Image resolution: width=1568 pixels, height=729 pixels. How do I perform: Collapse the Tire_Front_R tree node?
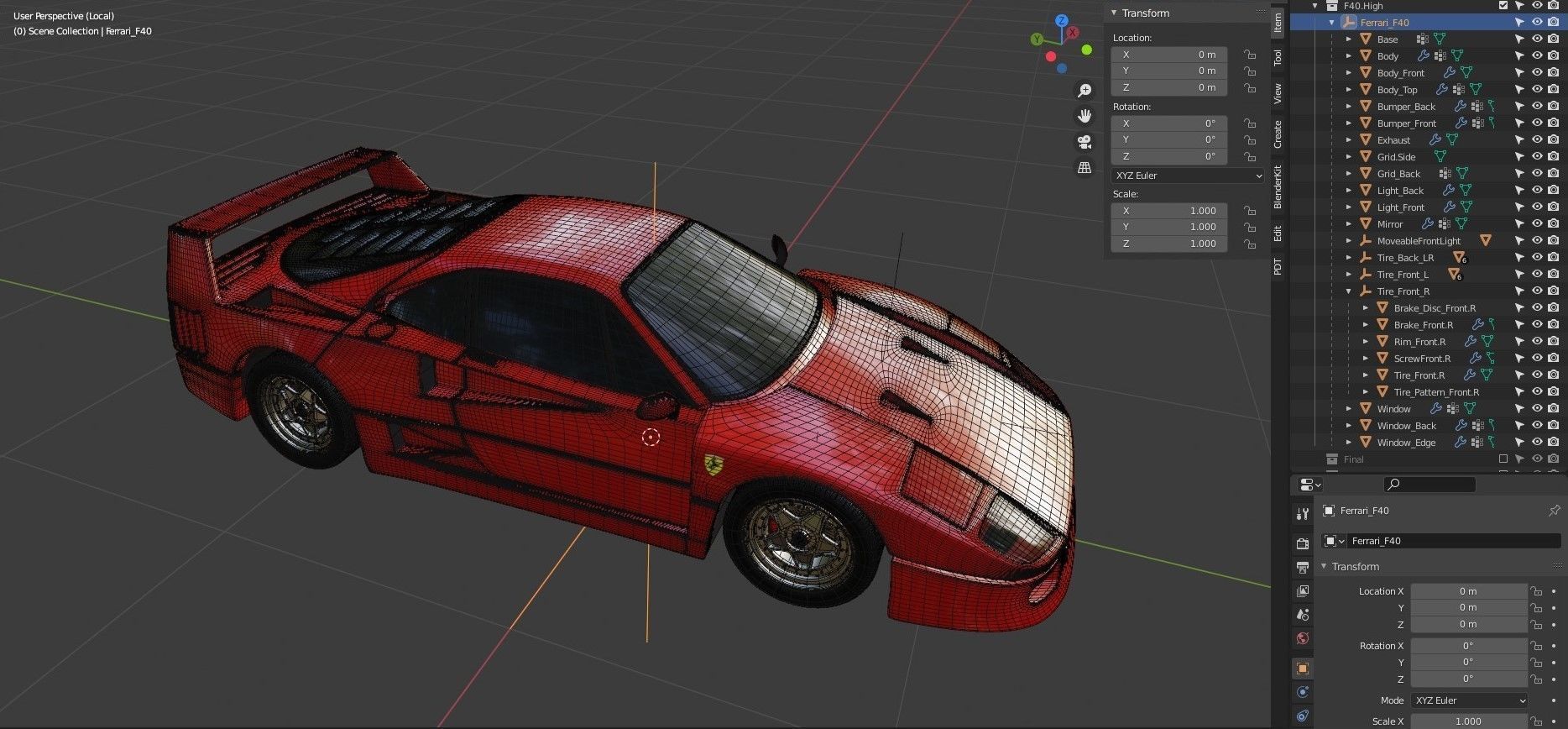1349,291
